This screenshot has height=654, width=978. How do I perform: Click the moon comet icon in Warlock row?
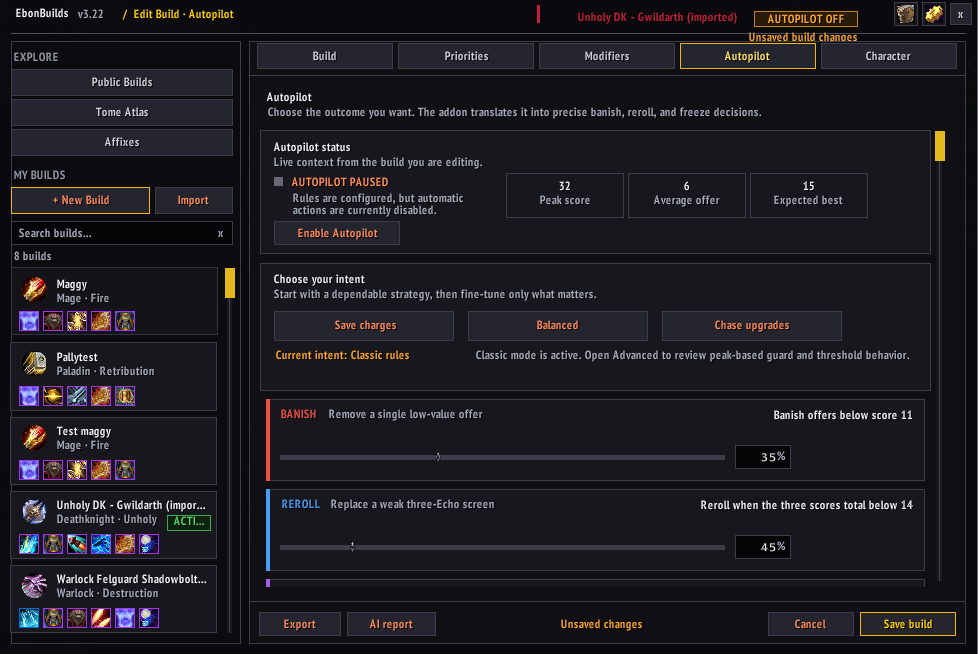tap(149, 618)
